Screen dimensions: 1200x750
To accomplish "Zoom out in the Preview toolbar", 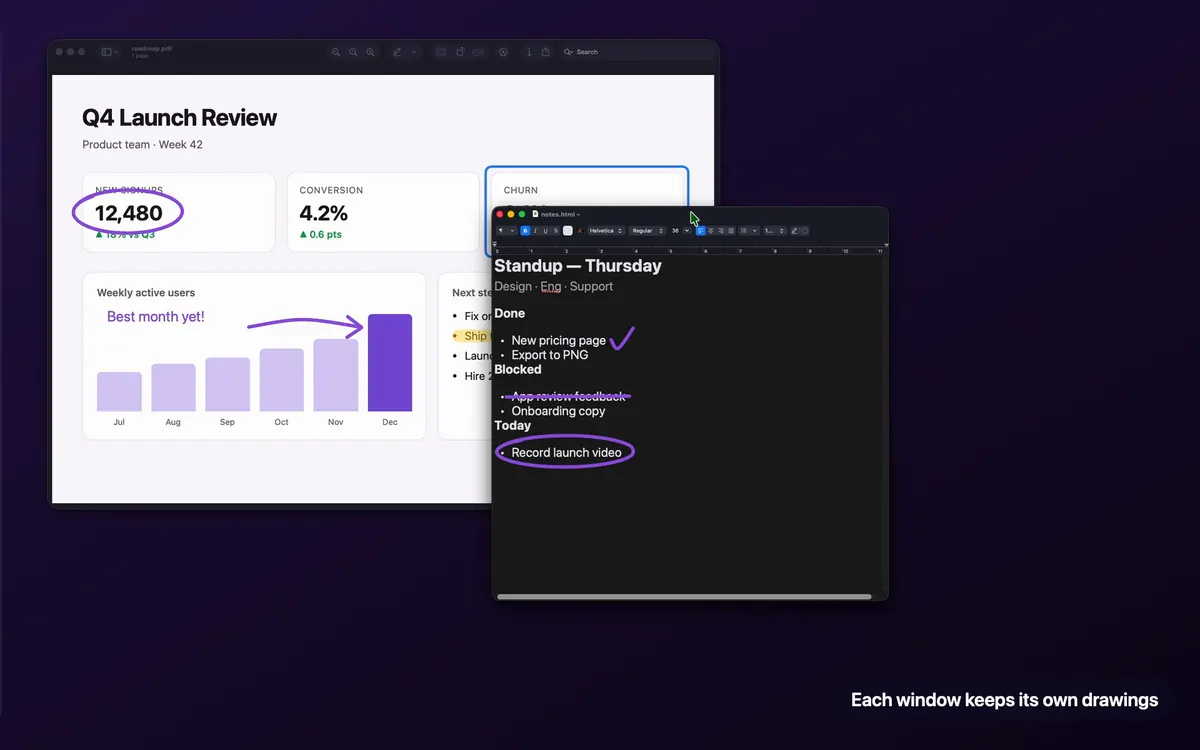I will [336, 52].
